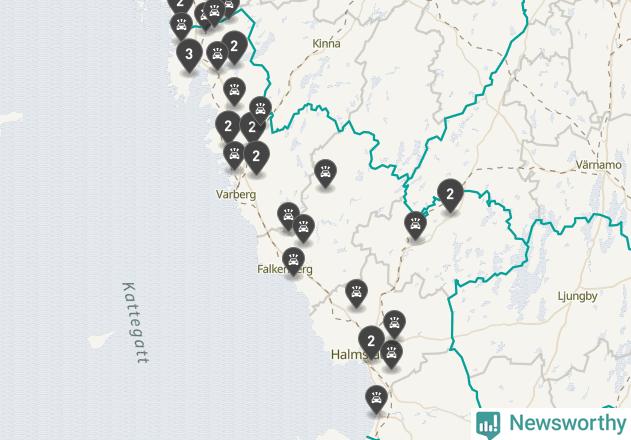
Task: Click the isolated car marker east of Varberg
Action: 325,173
